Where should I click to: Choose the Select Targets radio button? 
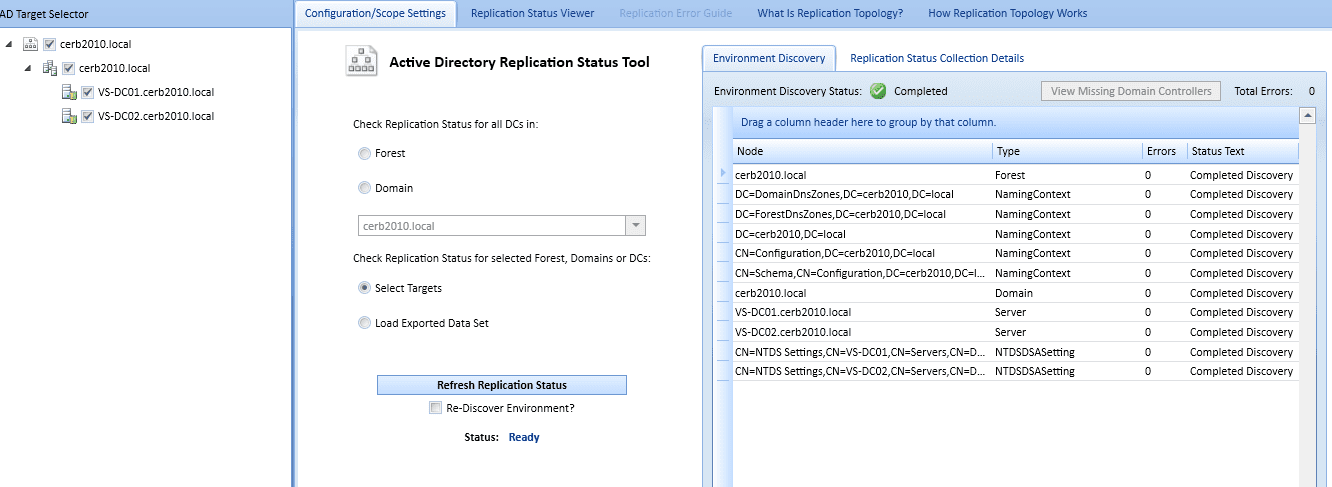click(364, 288)
